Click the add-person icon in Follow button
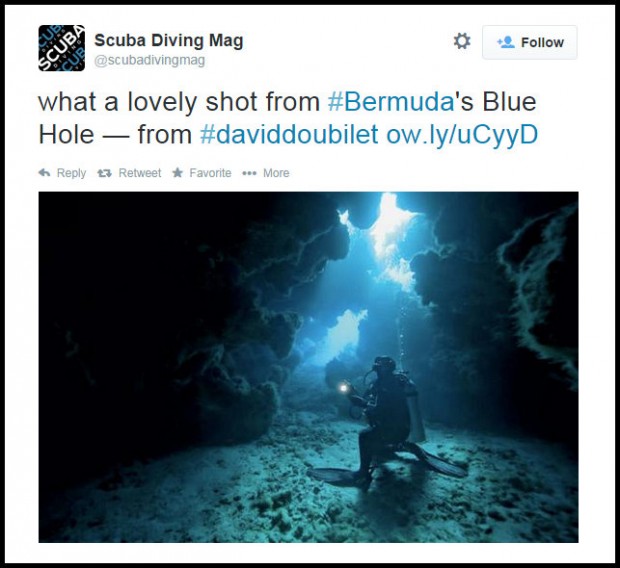 tap(506, 42)
